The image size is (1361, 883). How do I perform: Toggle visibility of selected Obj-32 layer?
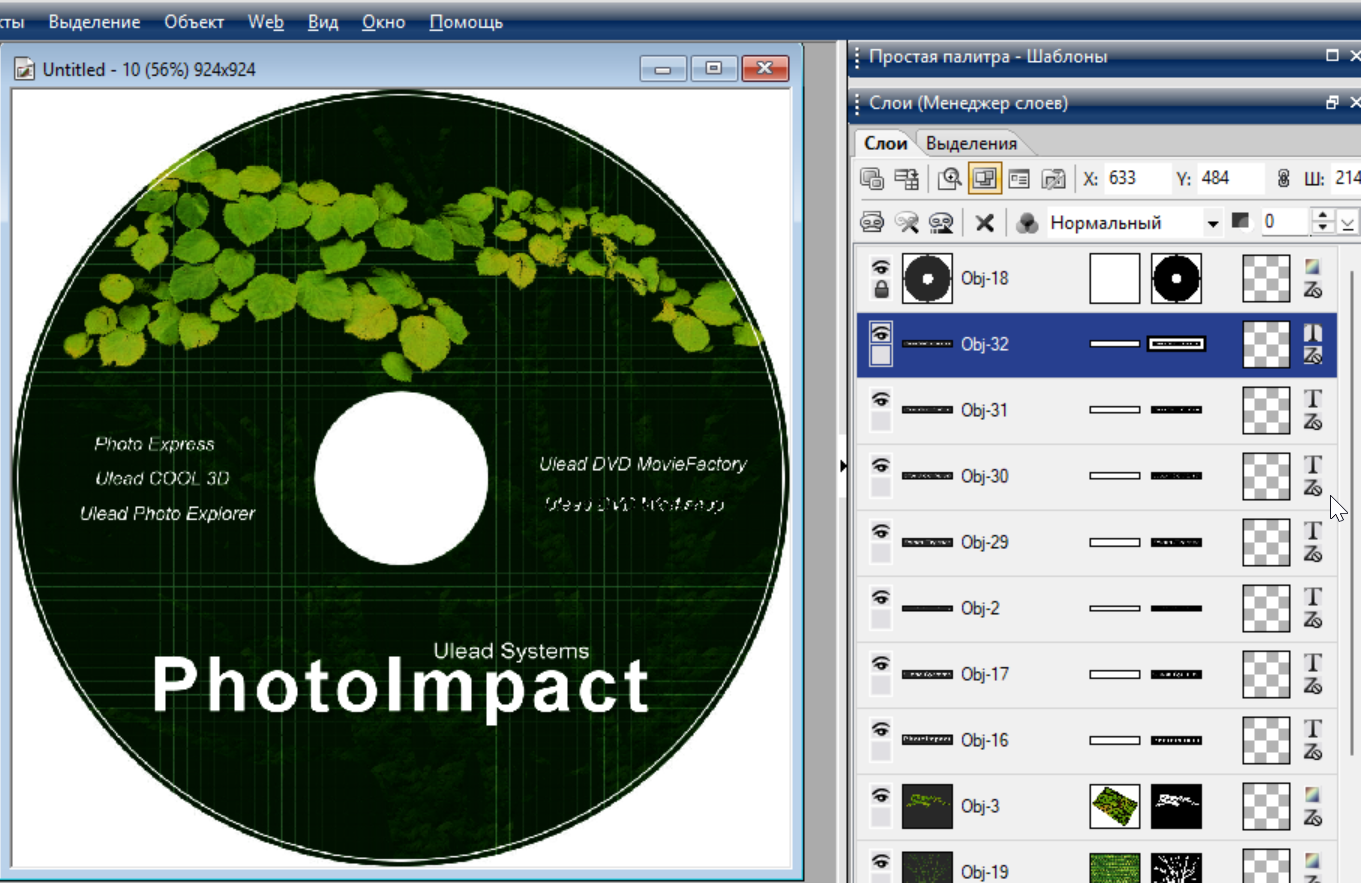click(x=881, y=333)
